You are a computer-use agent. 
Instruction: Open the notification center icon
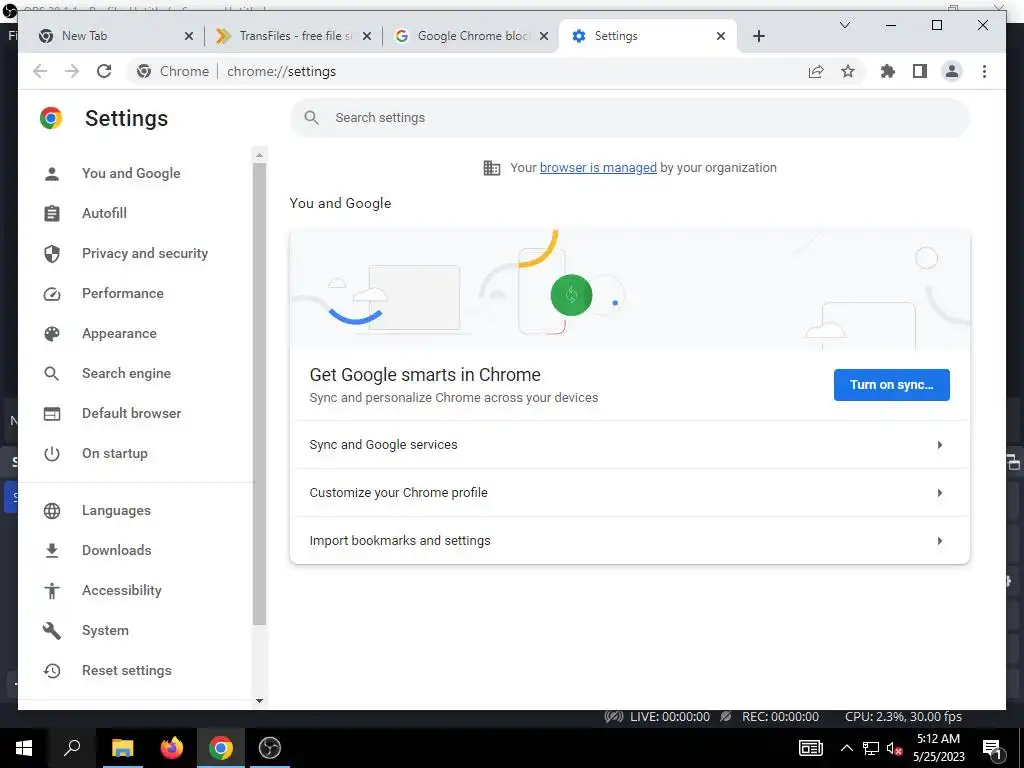click(x=991, y=748)
